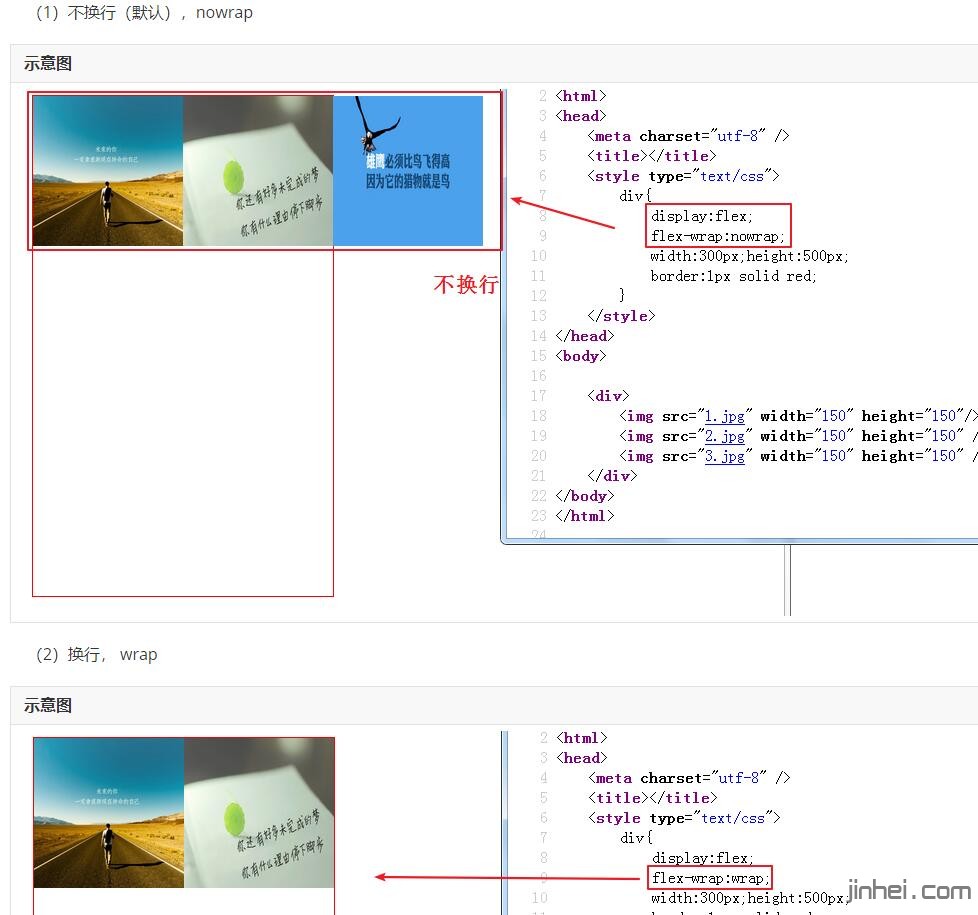Click '<head>' tag in the wrap code
Screen dimensions: 978x915
pyautogui.click(x=582, y=758)
